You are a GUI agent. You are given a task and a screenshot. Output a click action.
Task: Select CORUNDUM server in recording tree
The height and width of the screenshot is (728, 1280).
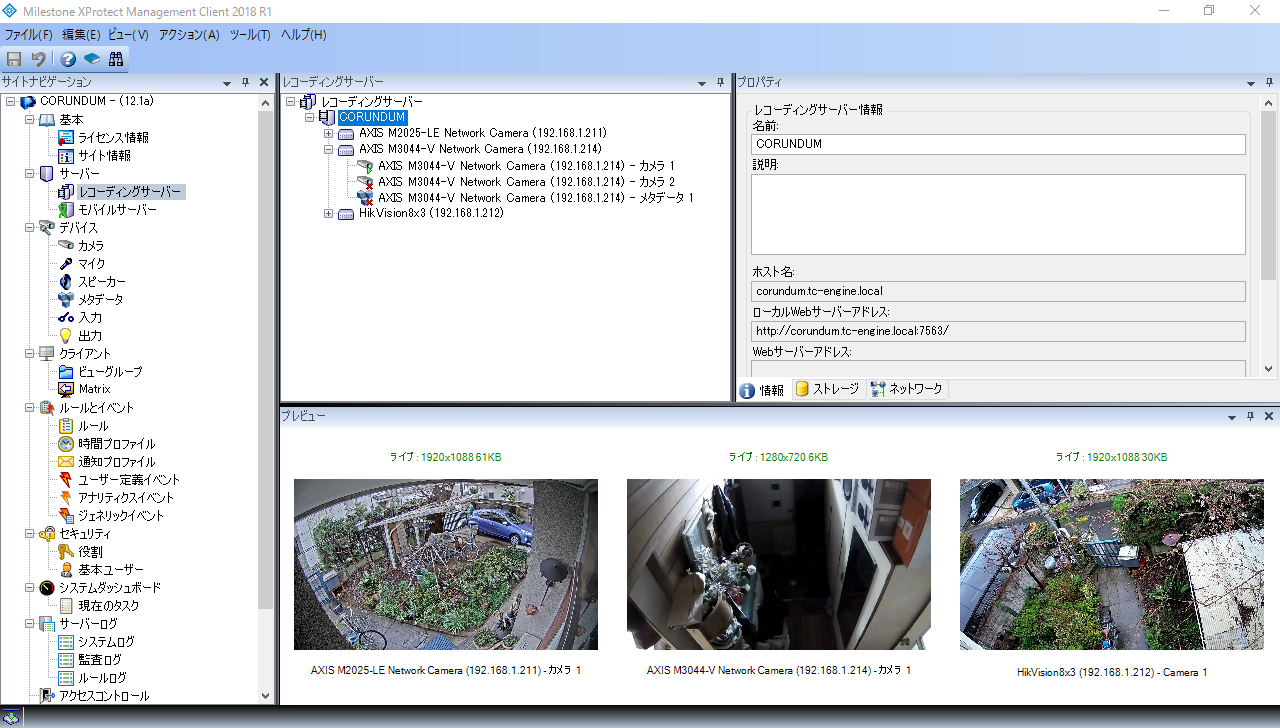click(x=372, y=117)
